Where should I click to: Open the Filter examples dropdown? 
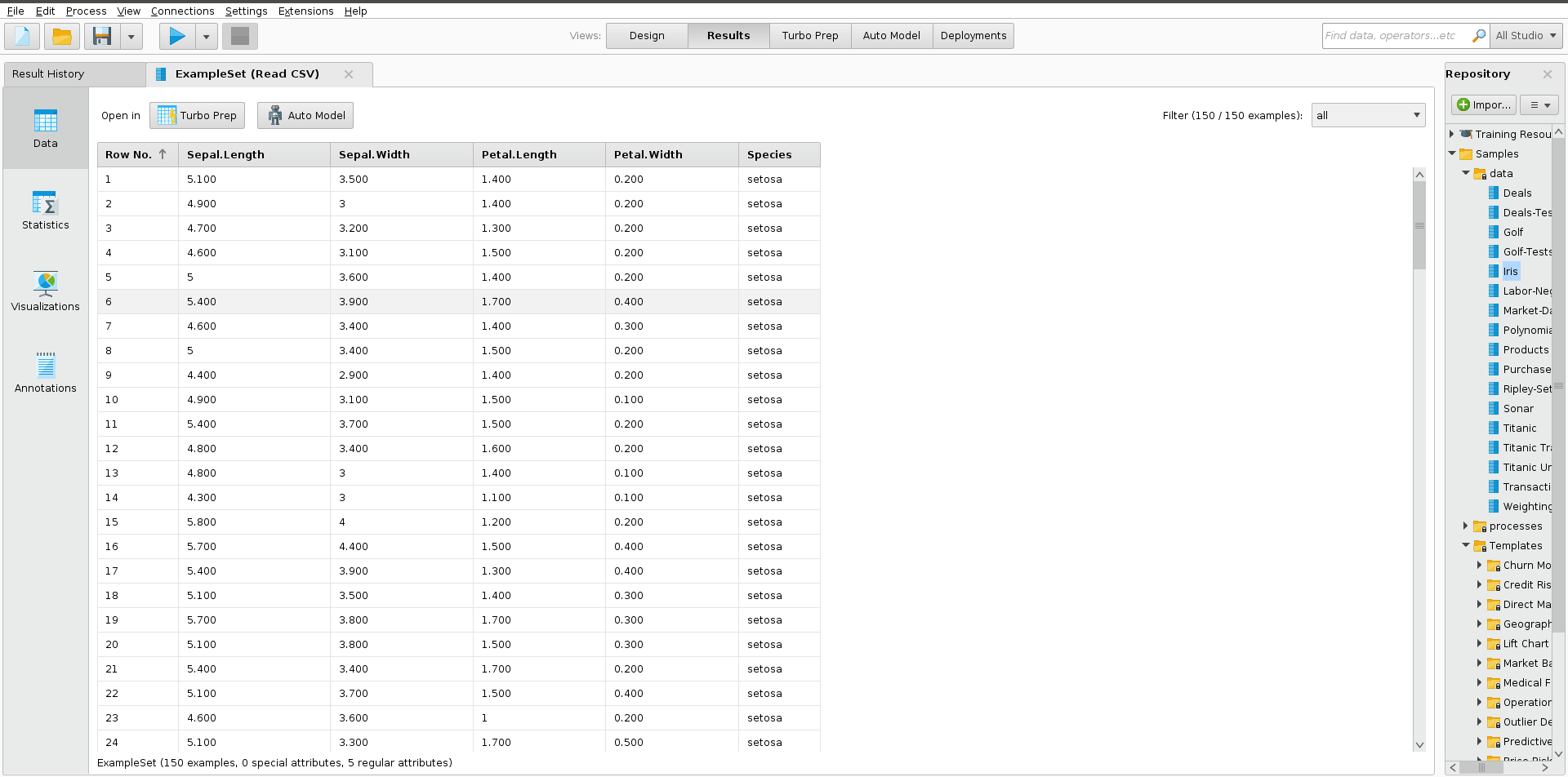1368,115
